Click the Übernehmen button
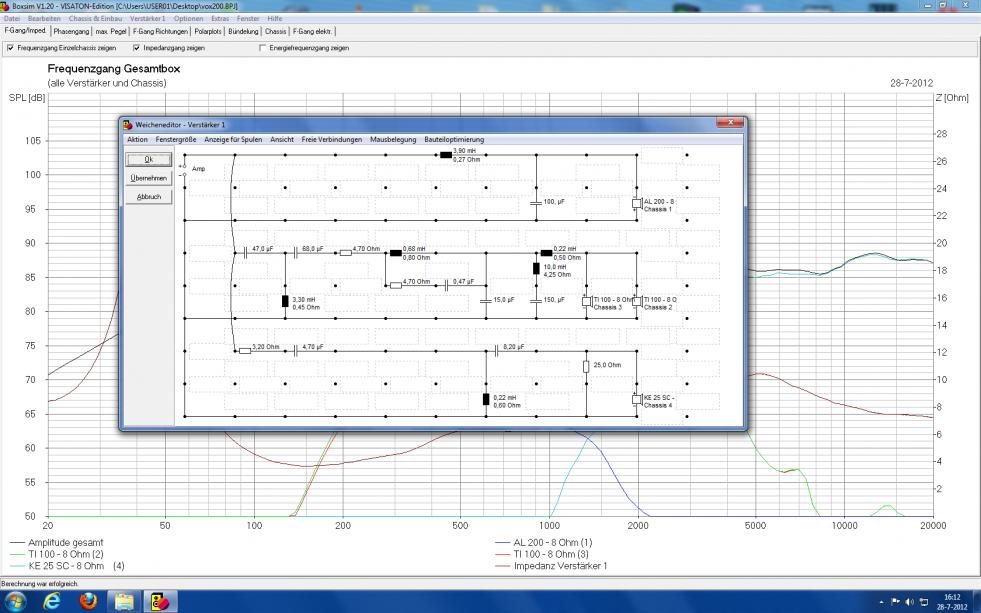The width and height of the screenshot is (981, 613). (148, 178)
